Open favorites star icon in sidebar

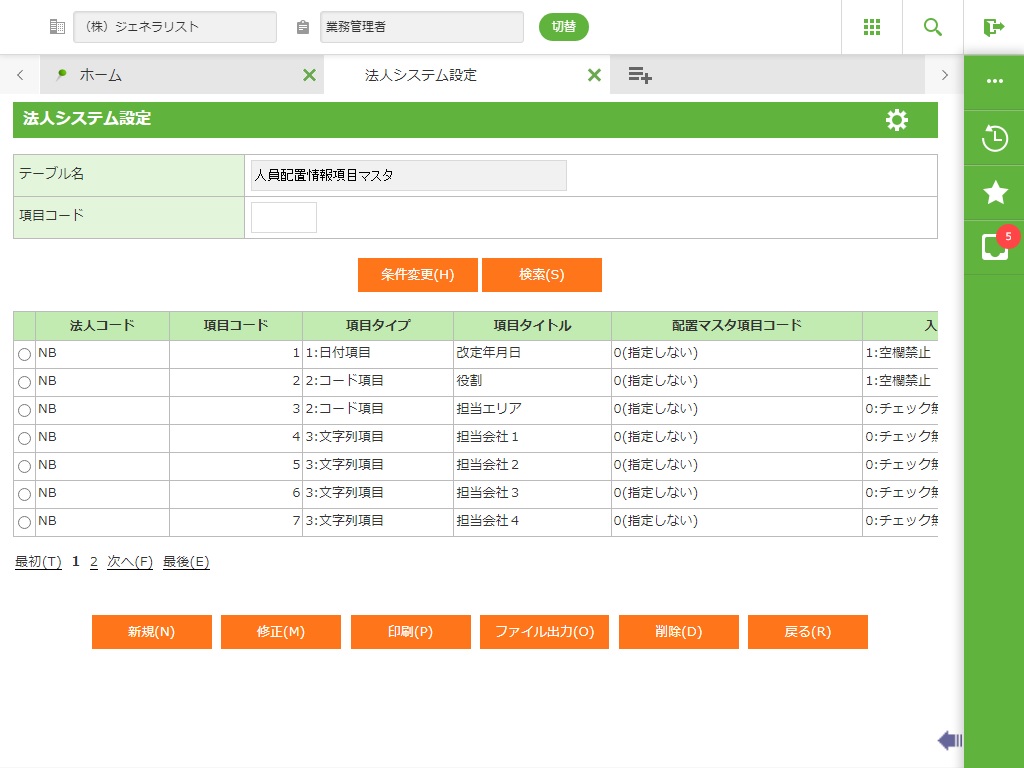tap(994, 193)
